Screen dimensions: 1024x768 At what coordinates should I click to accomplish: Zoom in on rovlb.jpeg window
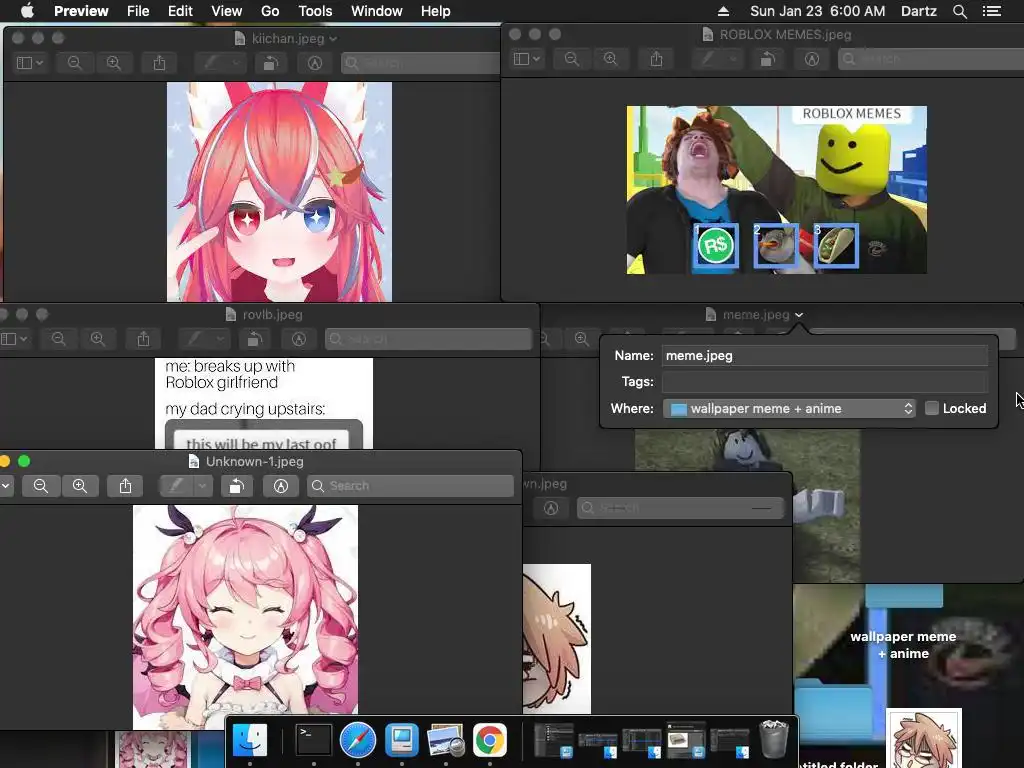point(97,339)
